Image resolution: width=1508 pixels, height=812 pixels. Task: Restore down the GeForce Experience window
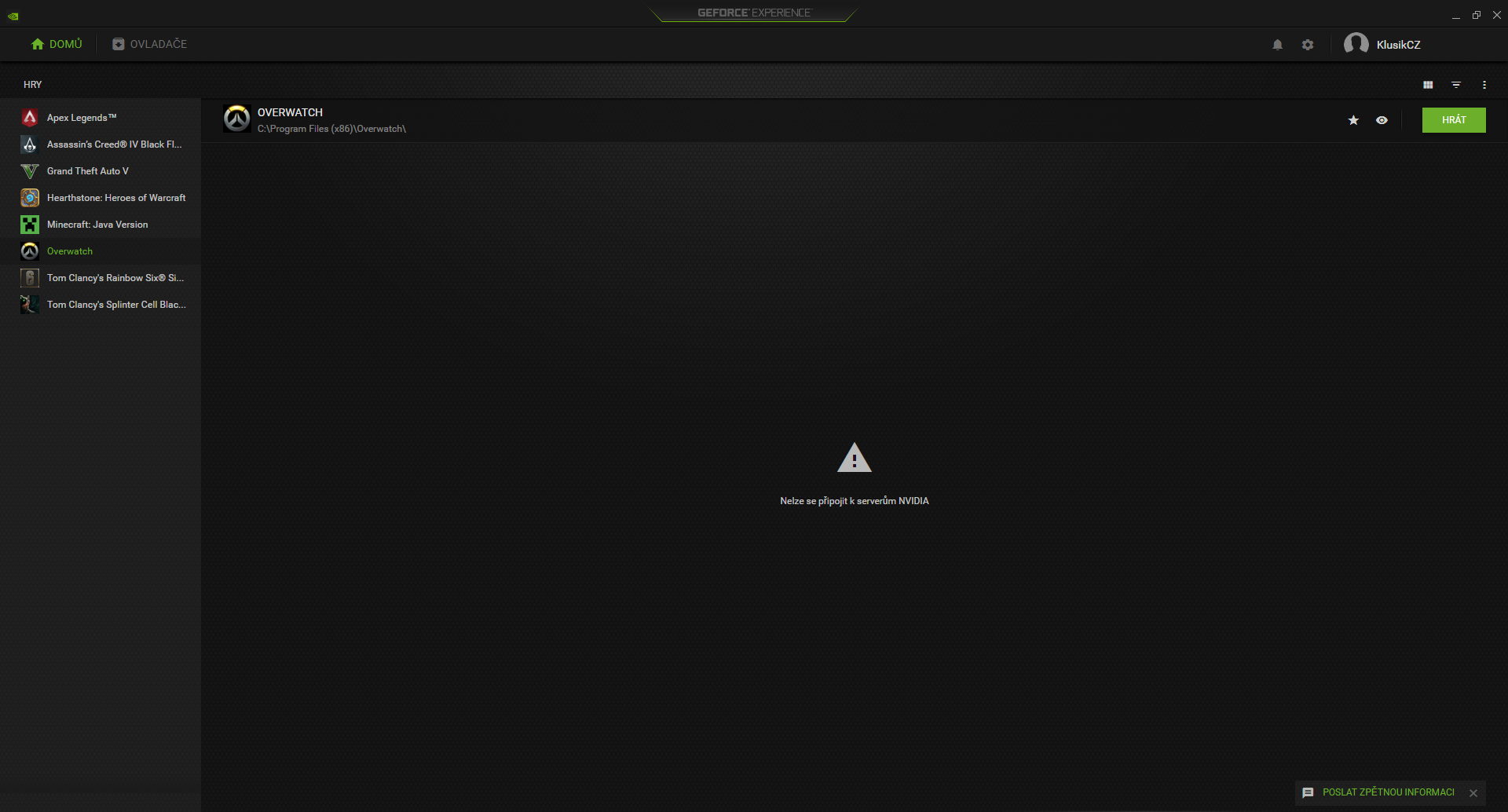click(x=1477, y=15)
